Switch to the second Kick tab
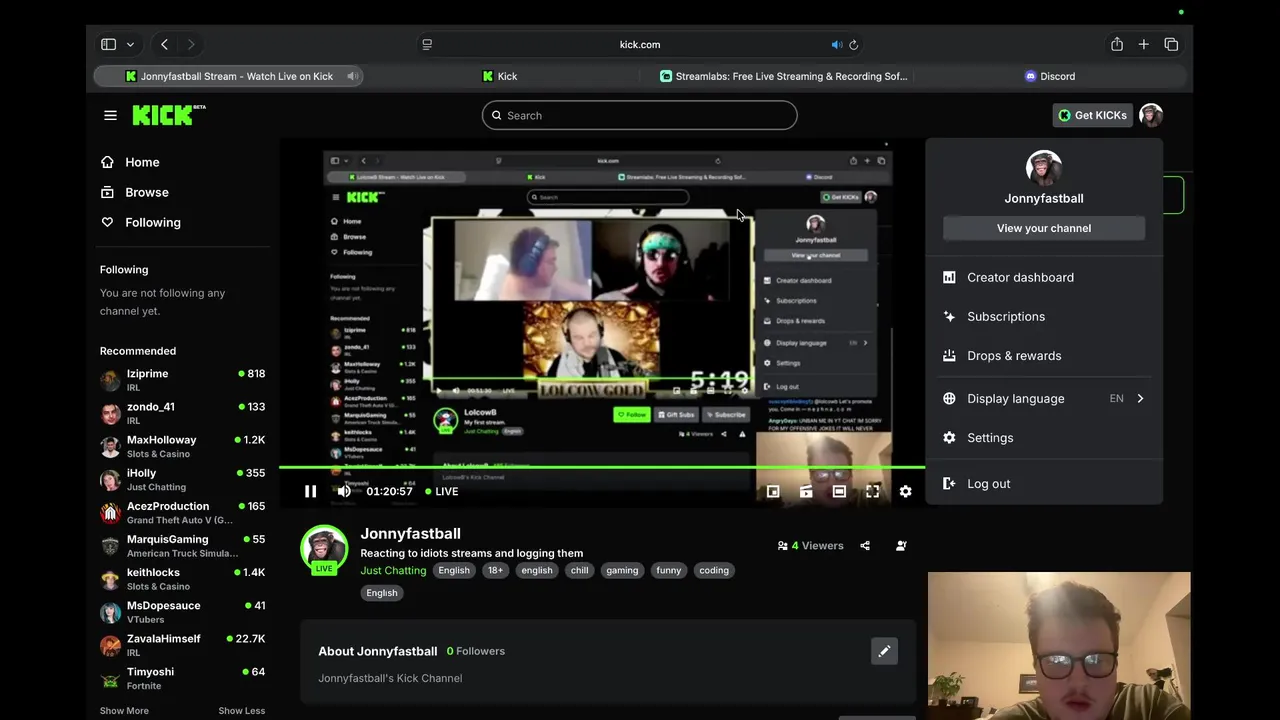This screenshot has height=720, width=1280. (500, 76)
